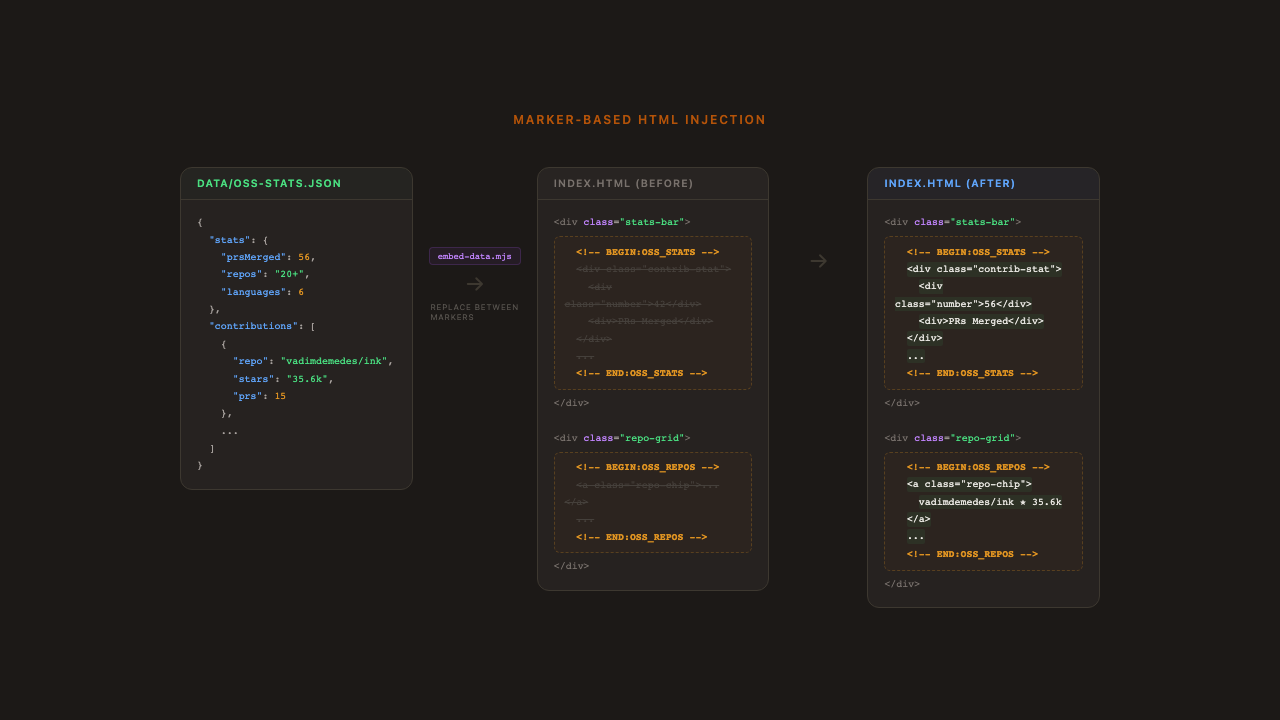
Task: Click the Marker-Based HTML Injection title
Action: tap(639, 120)
